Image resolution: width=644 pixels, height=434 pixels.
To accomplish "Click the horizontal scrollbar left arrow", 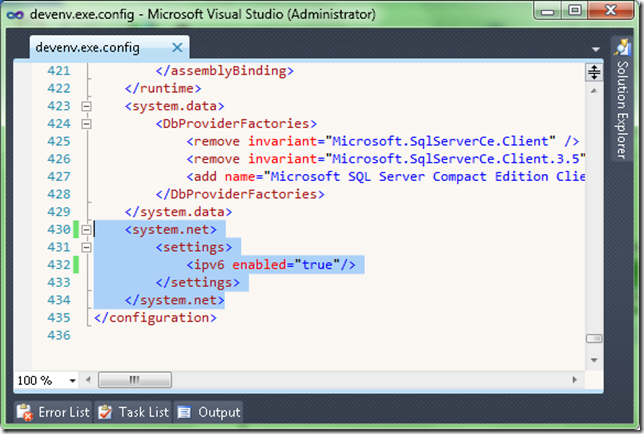I will point(88,380).
